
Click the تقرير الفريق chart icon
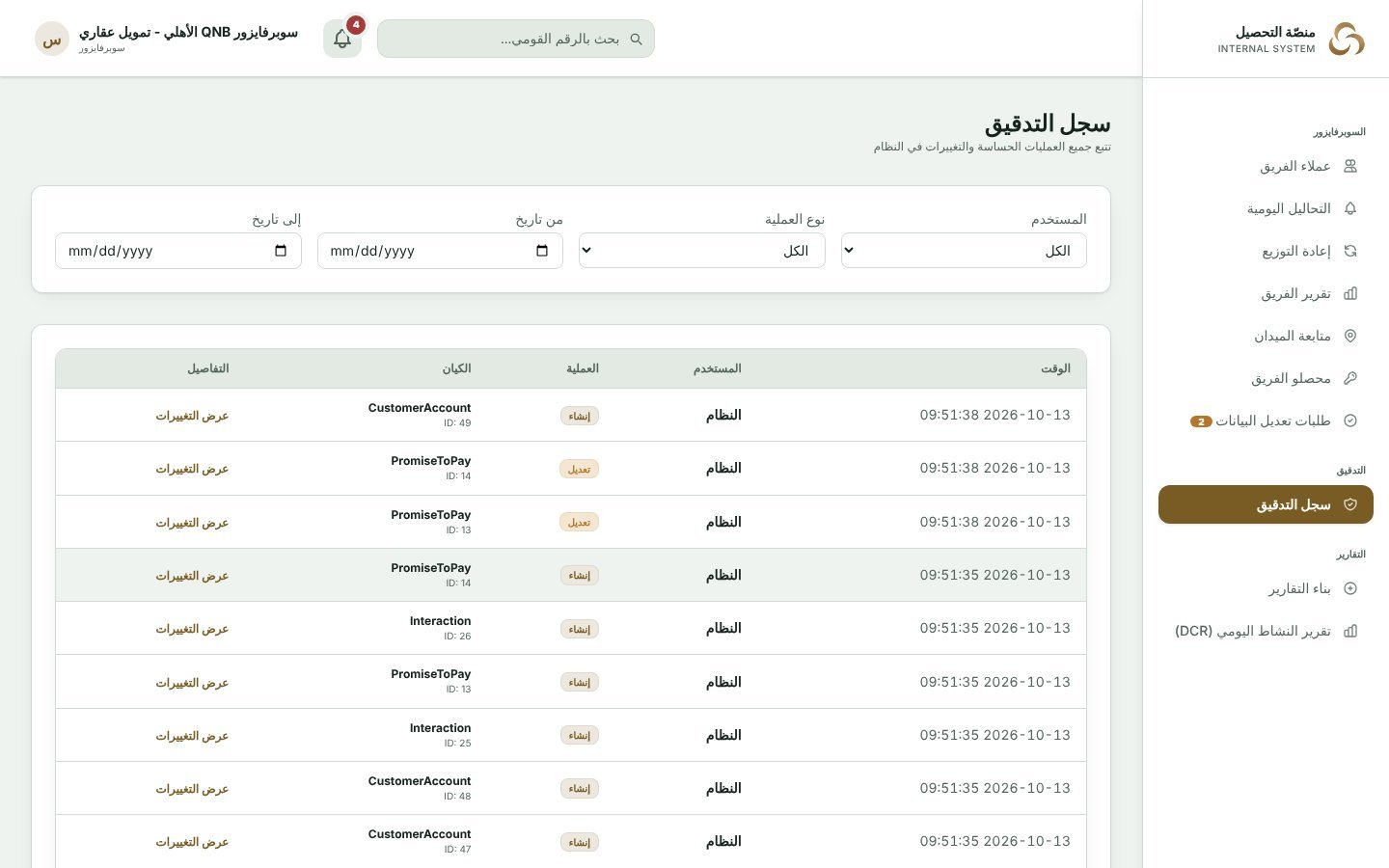[x=1350, y=293]
